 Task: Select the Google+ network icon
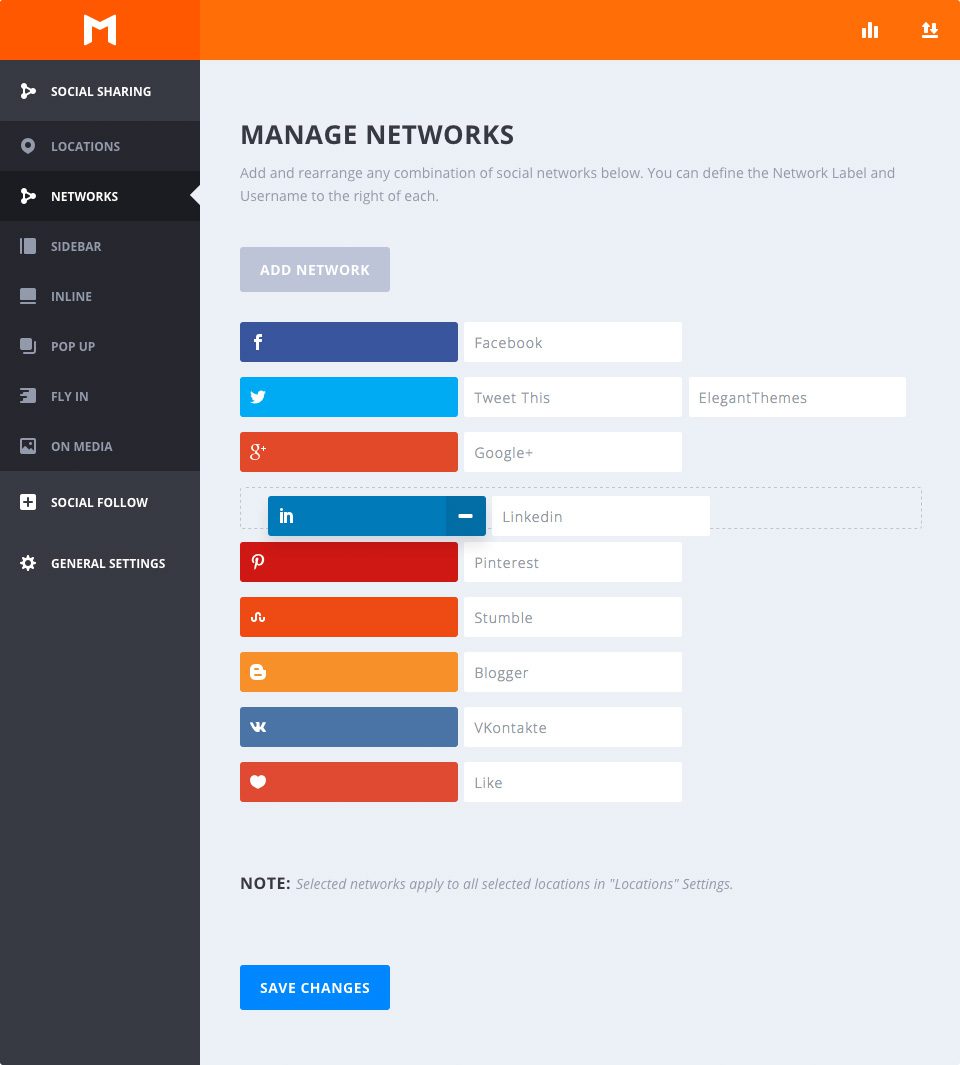point(258,452)
